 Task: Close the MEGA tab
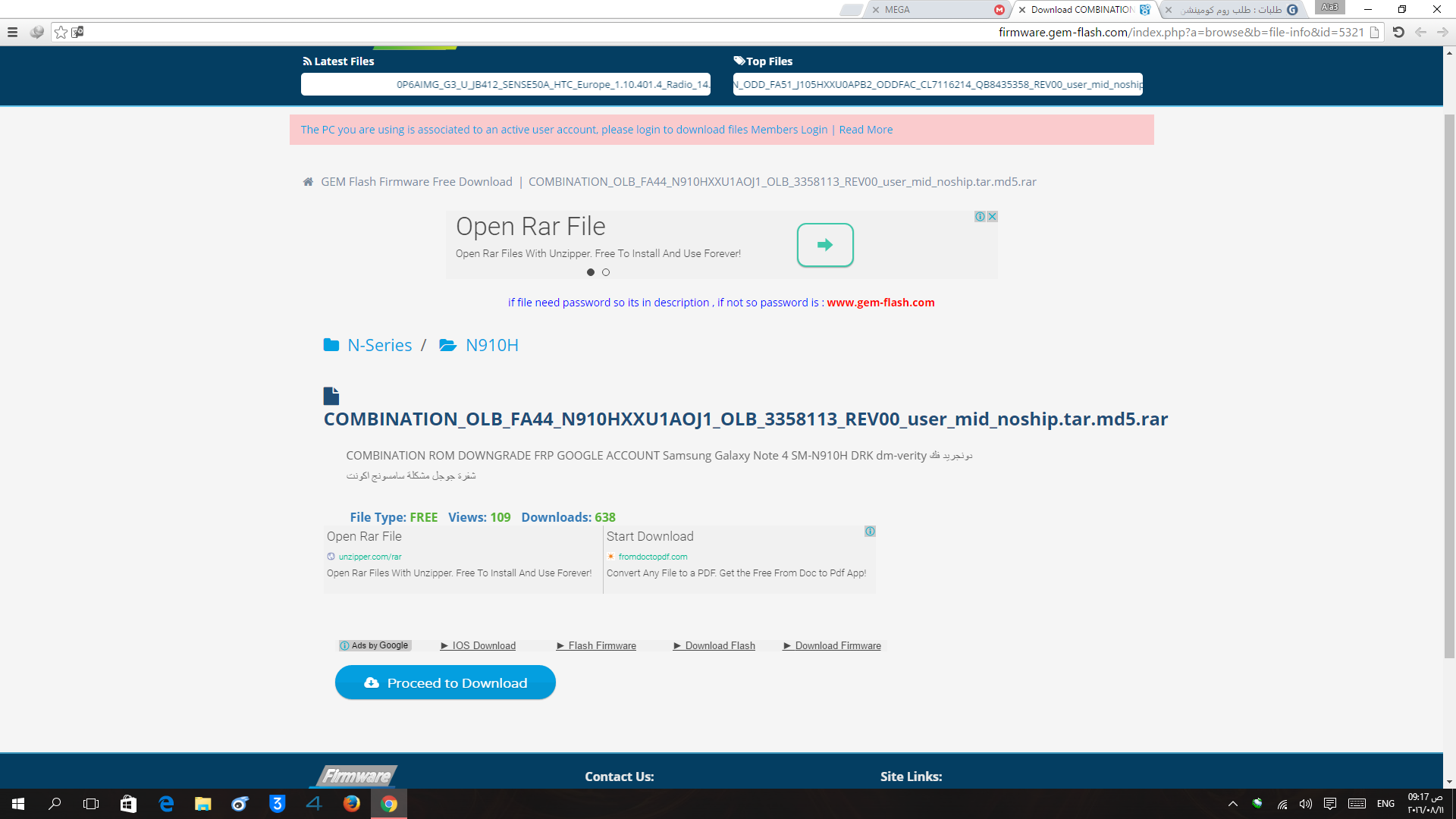pos(876,10)
